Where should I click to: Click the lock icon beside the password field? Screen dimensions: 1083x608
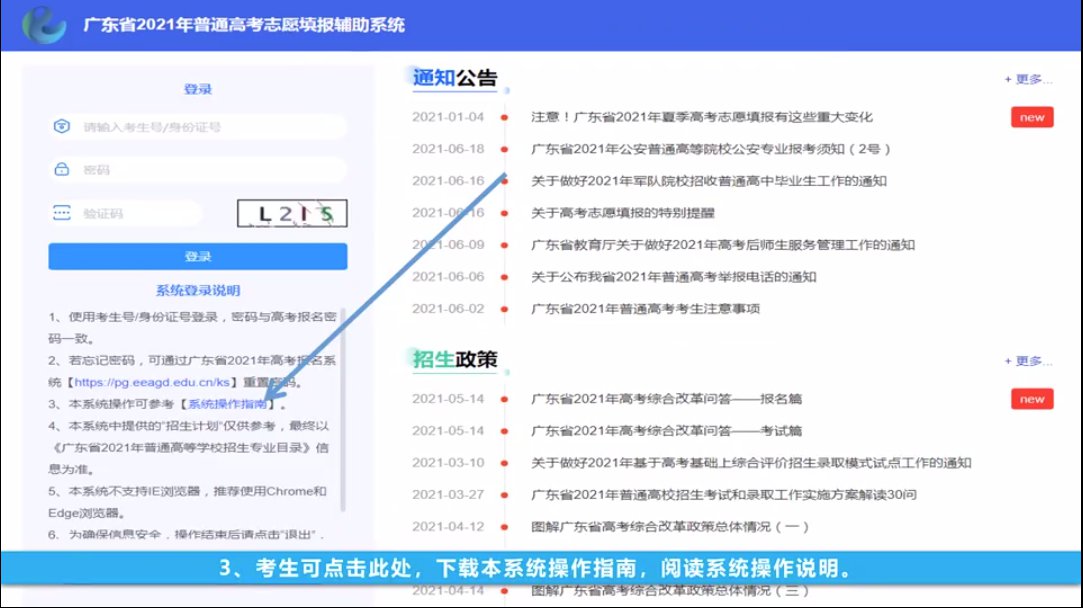pyautogui.click(x=61, y=169)
